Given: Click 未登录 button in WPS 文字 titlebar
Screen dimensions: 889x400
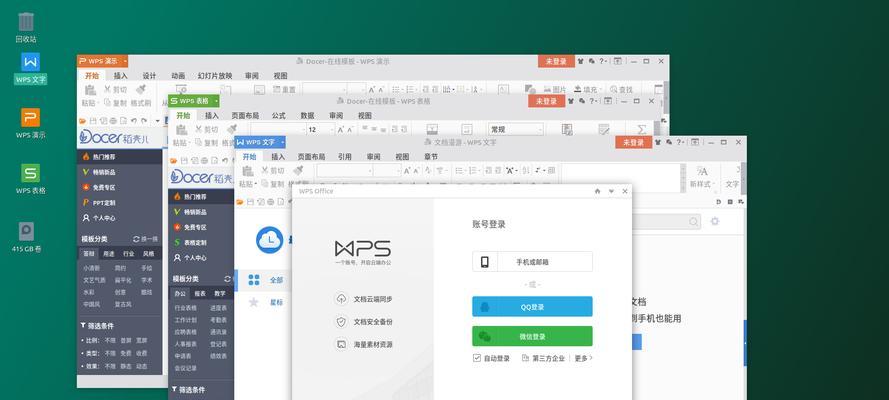Looking at the screenshot, I should tap(633, 142).
